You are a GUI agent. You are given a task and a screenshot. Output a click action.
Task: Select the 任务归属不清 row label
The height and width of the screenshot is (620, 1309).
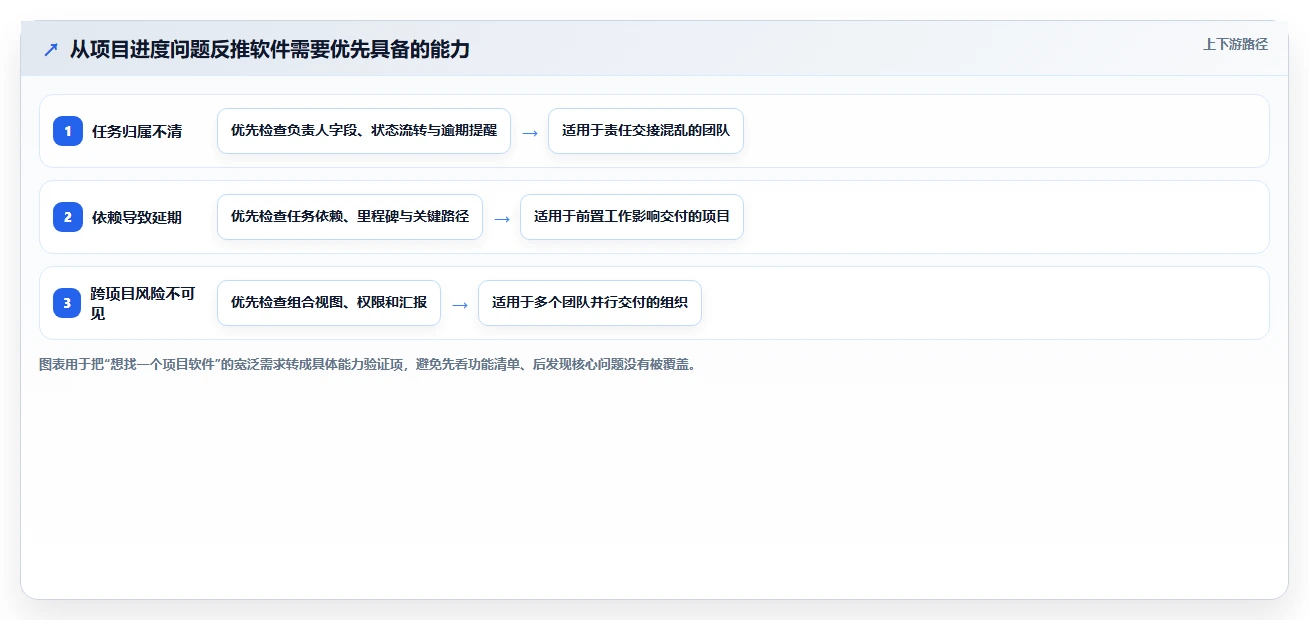click(137, 131)
